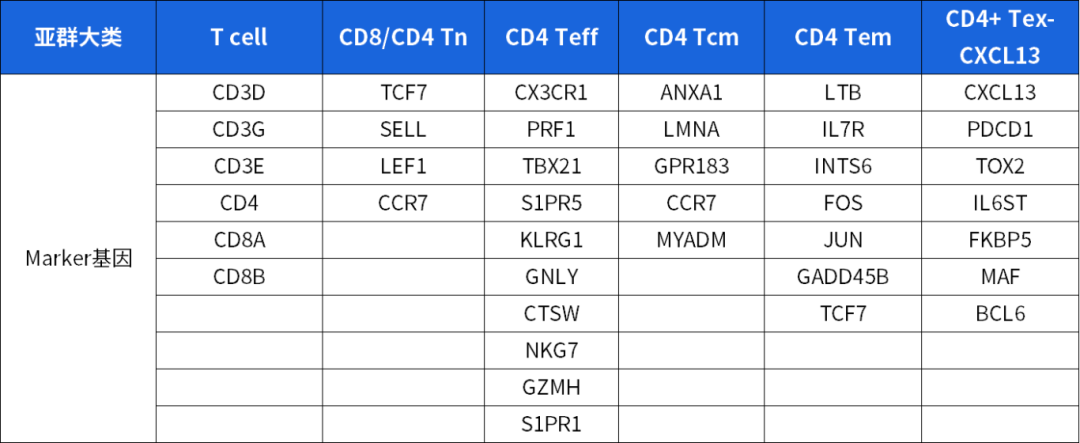The image size is (1080, 443).
Task: Select the "T cell" column header
Action: [x=239, y=38]
